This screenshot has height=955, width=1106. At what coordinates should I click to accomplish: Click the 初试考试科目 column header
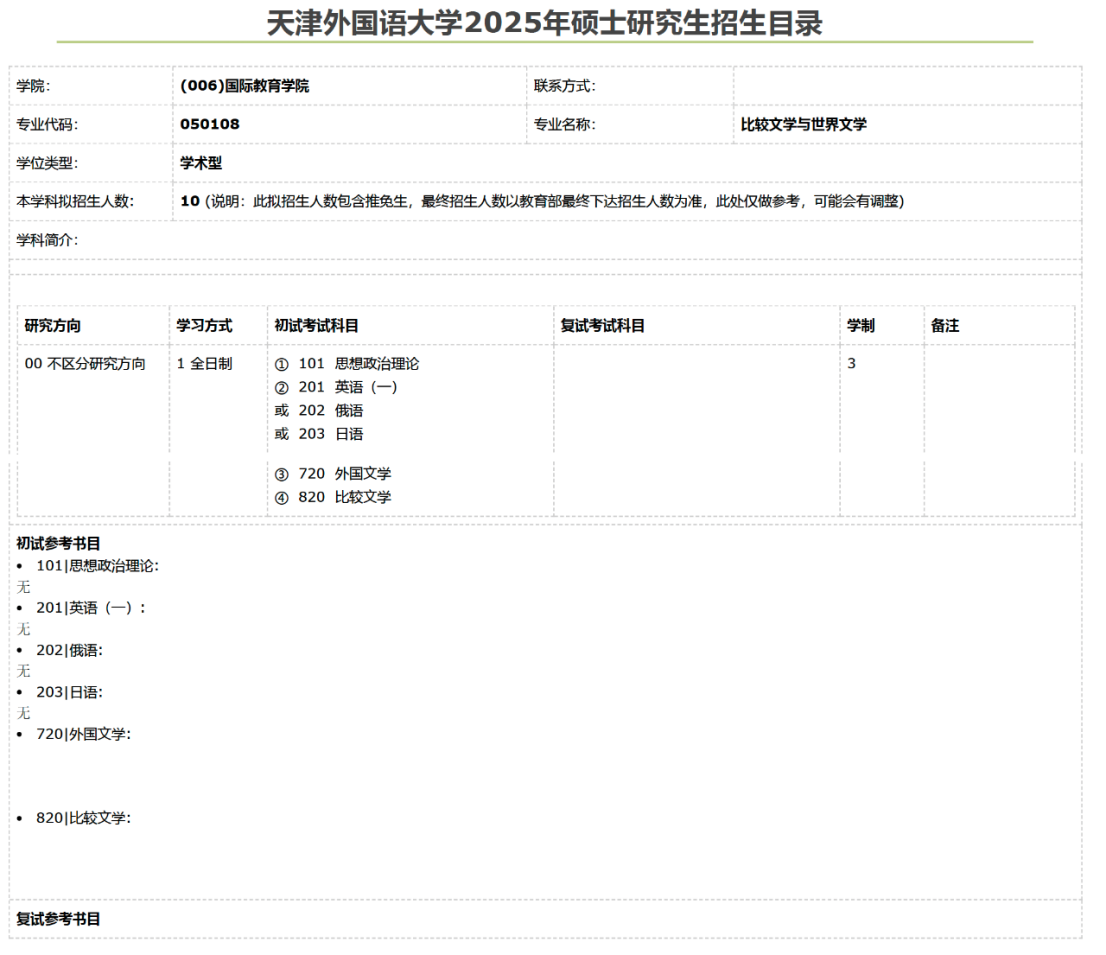pyautogui.click(x=317, y=325)
